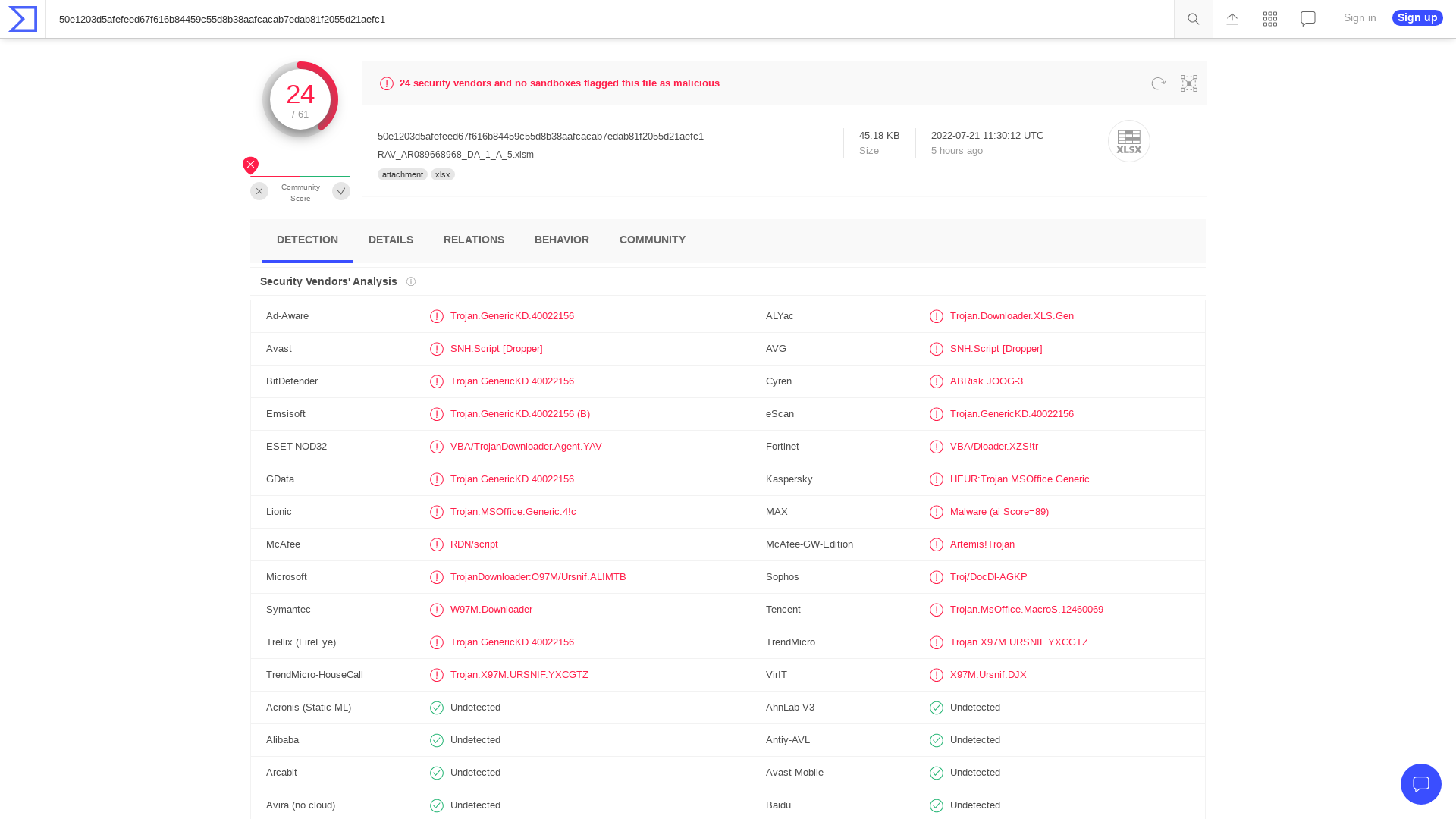Click the feedback comment bubble icon
Viewport: 1456px width, 819px height.
click(1307, 19)
